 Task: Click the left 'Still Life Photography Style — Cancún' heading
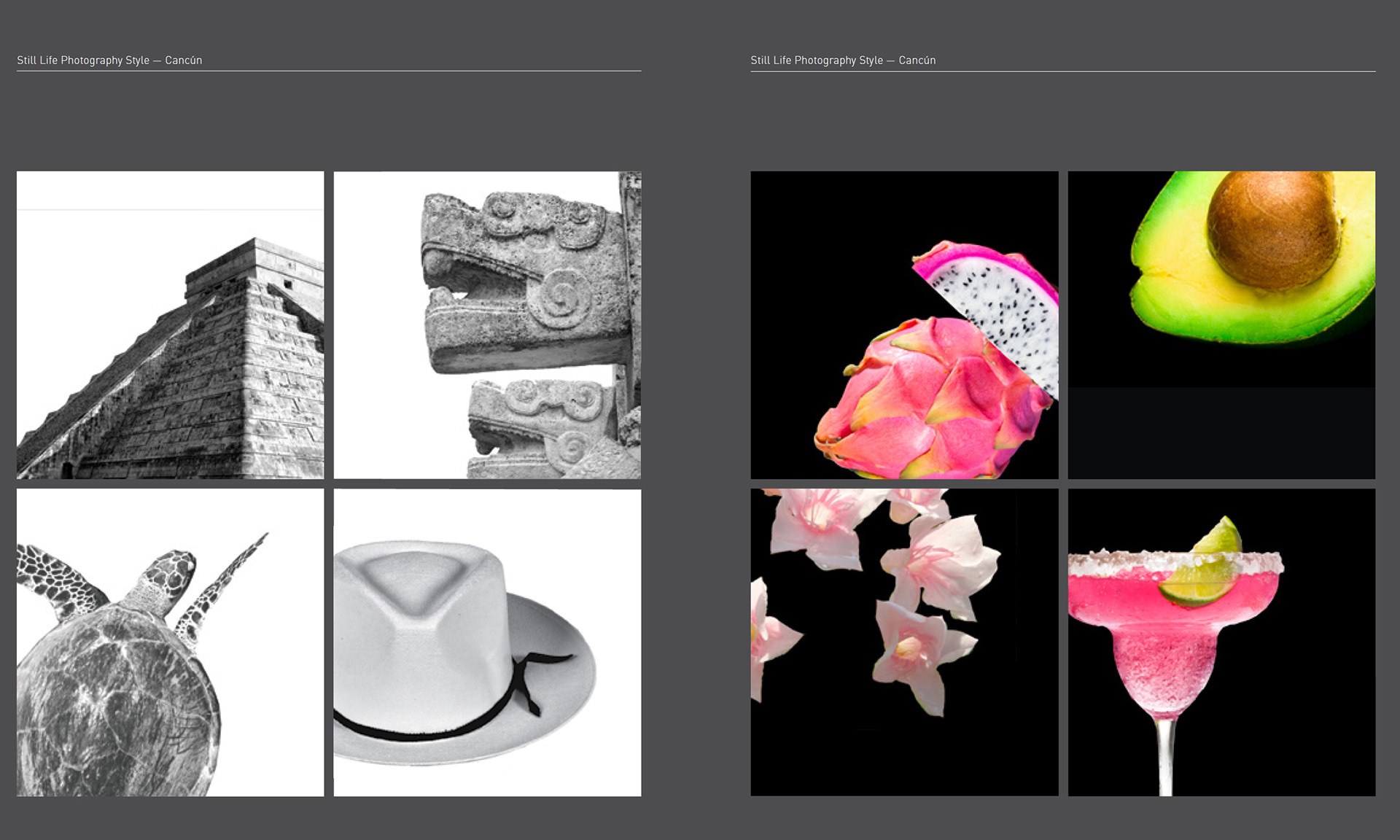109,60
